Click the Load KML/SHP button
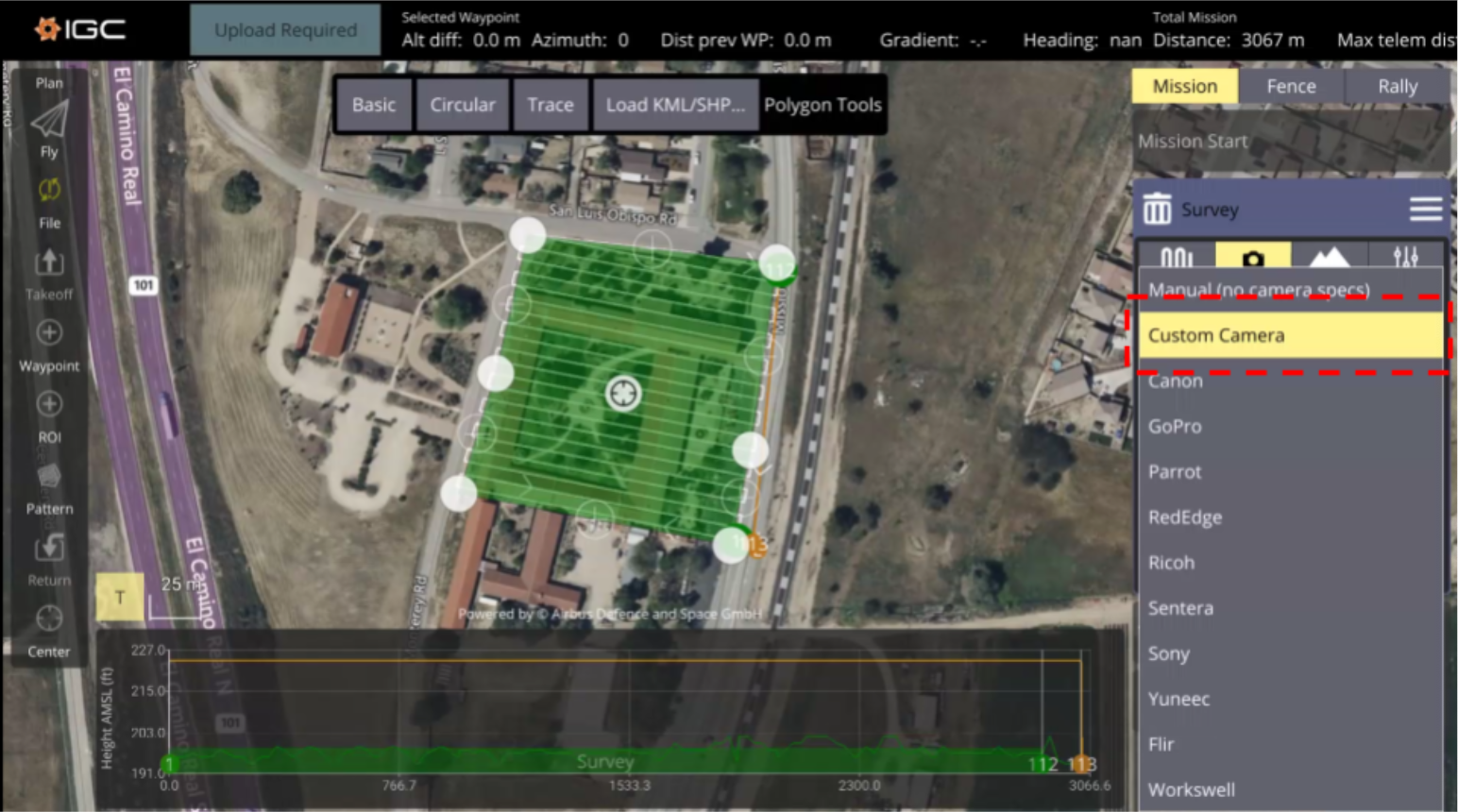1458x812 pixels. tap(674, 105)
